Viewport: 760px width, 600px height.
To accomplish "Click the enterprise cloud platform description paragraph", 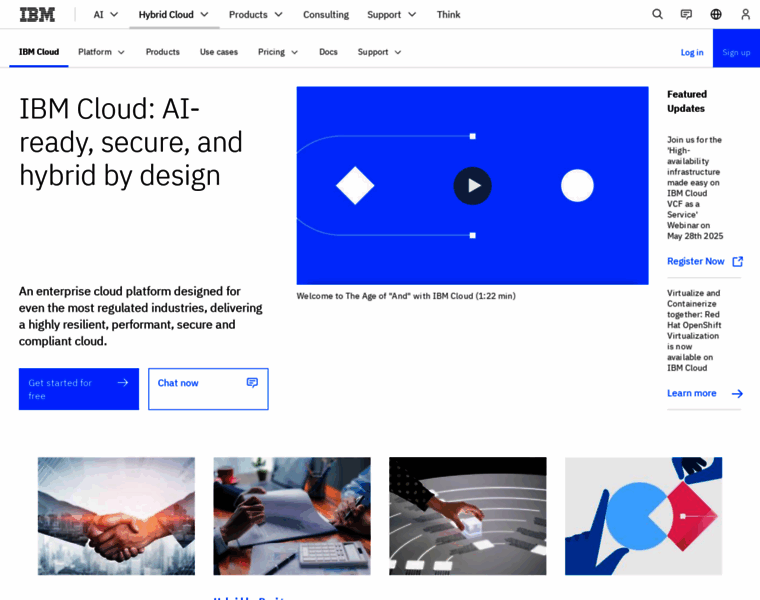I will point(141,316).
